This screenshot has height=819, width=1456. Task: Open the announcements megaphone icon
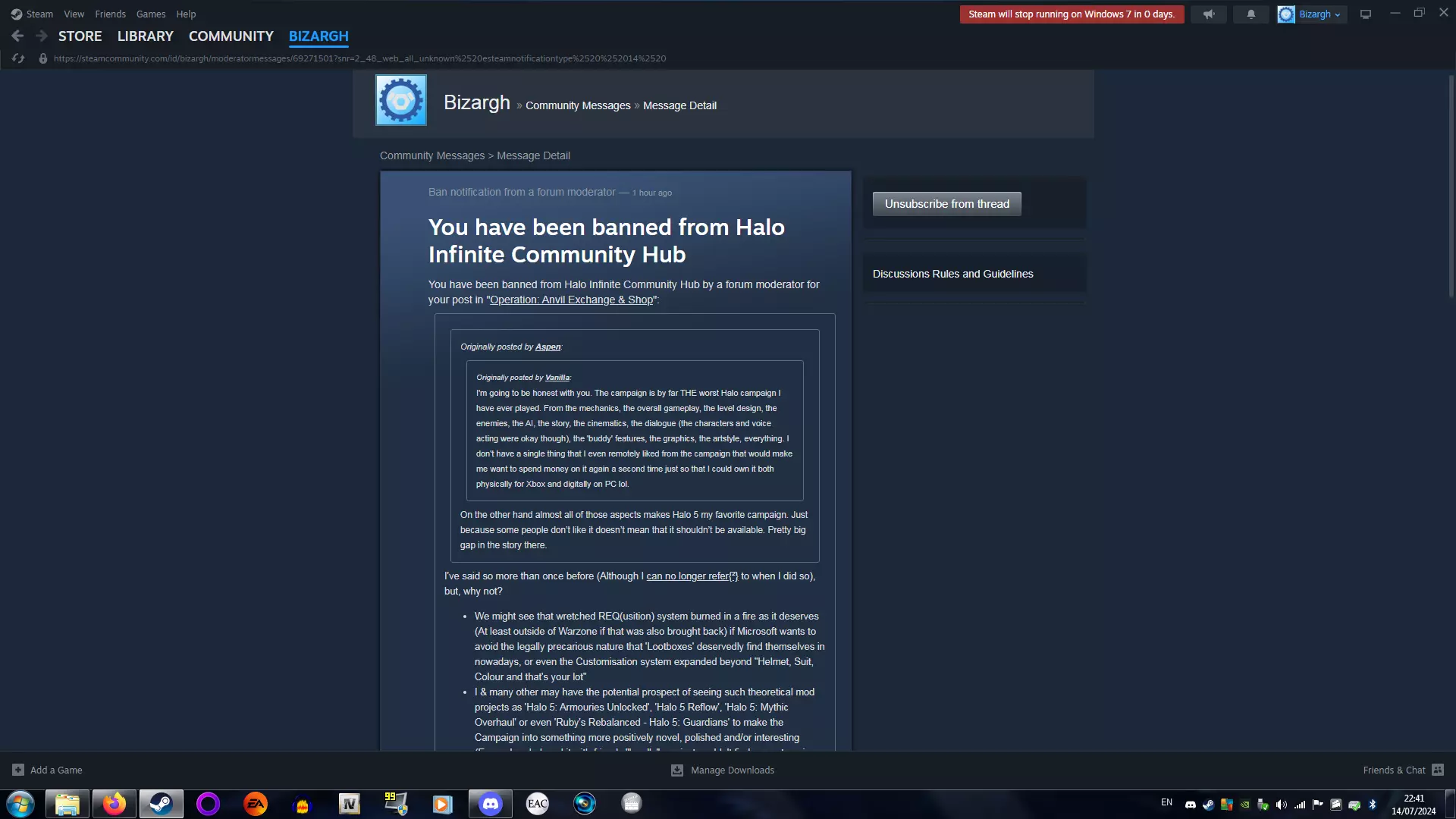(1208, 14)
